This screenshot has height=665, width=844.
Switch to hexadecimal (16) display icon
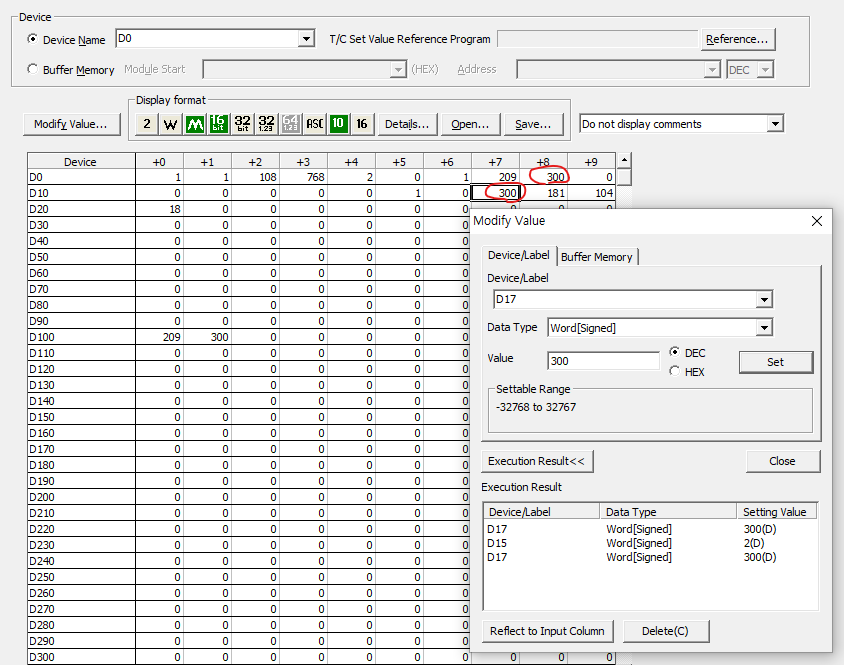point(362,124)
